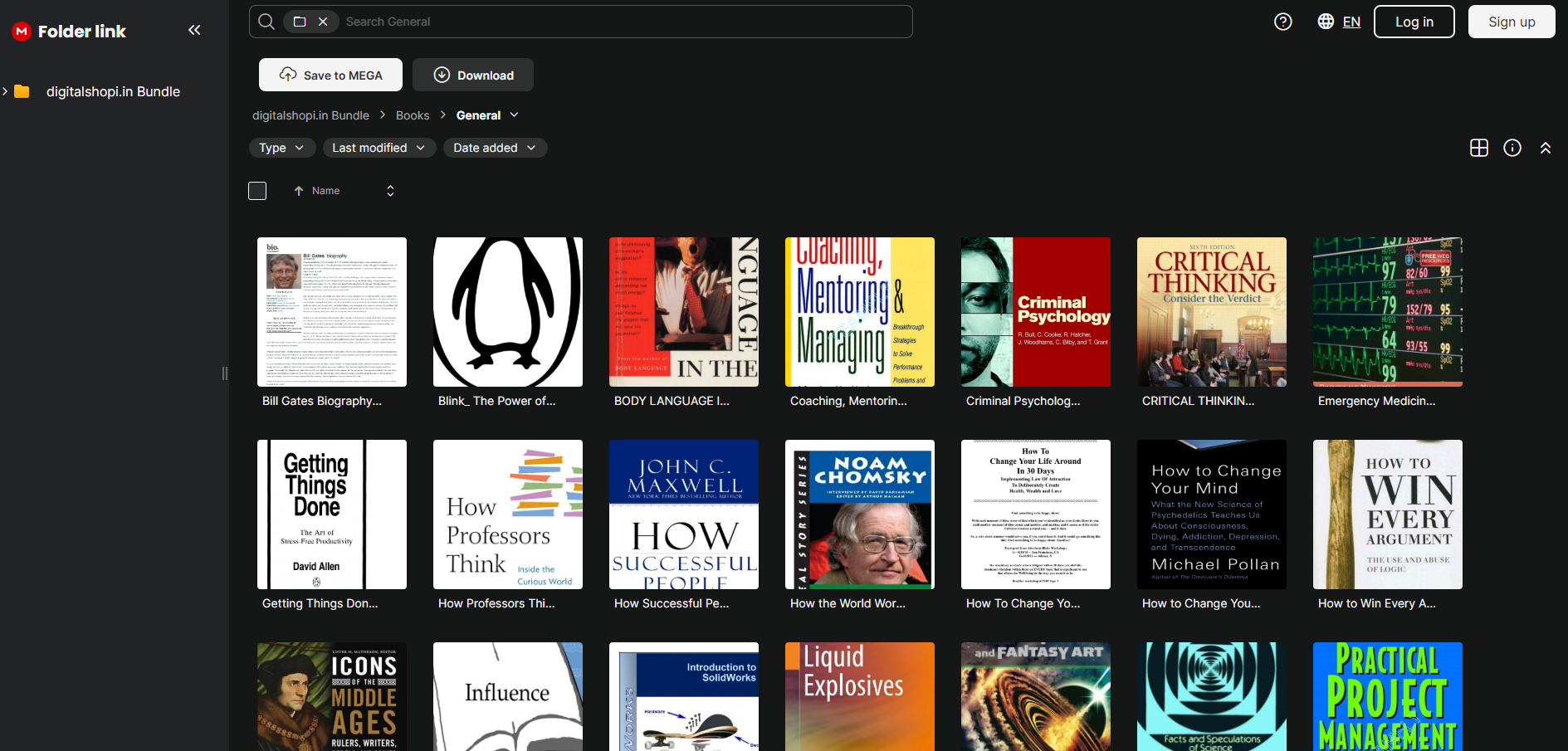1568x751 pixels.
Task: Go to digitalshopi.in Bundle breadcrumb
Action: point(310,115)
